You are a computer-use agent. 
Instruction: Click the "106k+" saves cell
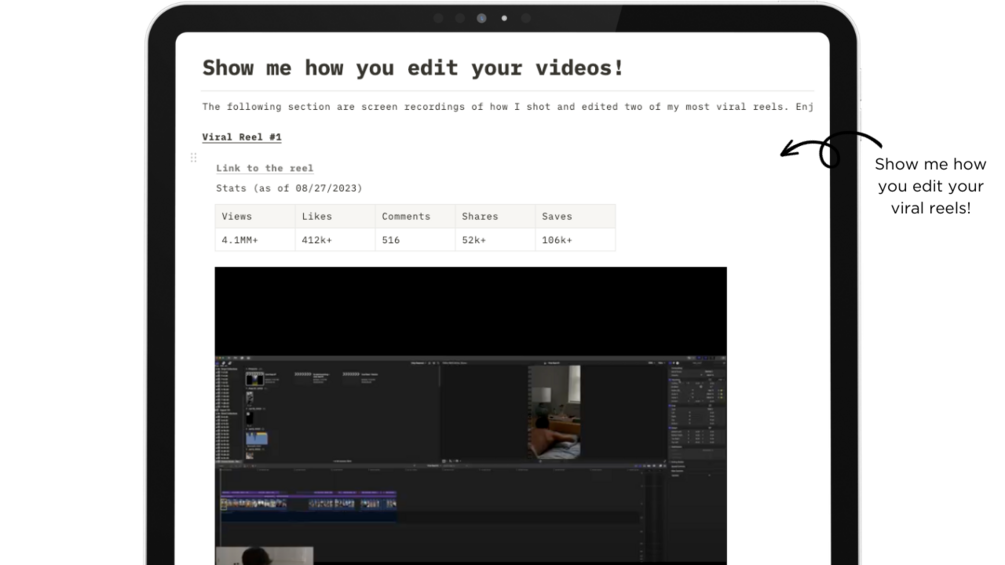click(576, 240)
